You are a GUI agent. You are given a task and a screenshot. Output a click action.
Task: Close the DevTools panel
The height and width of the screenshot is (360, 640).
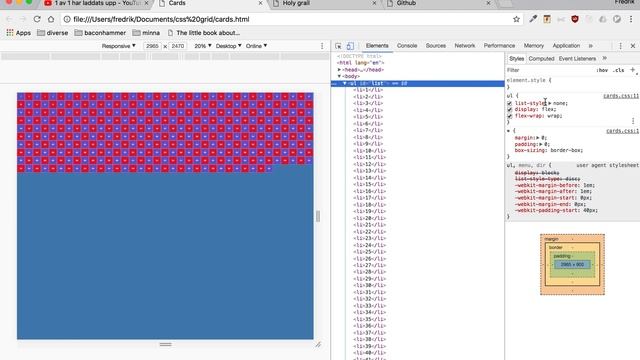click(633, 46)
